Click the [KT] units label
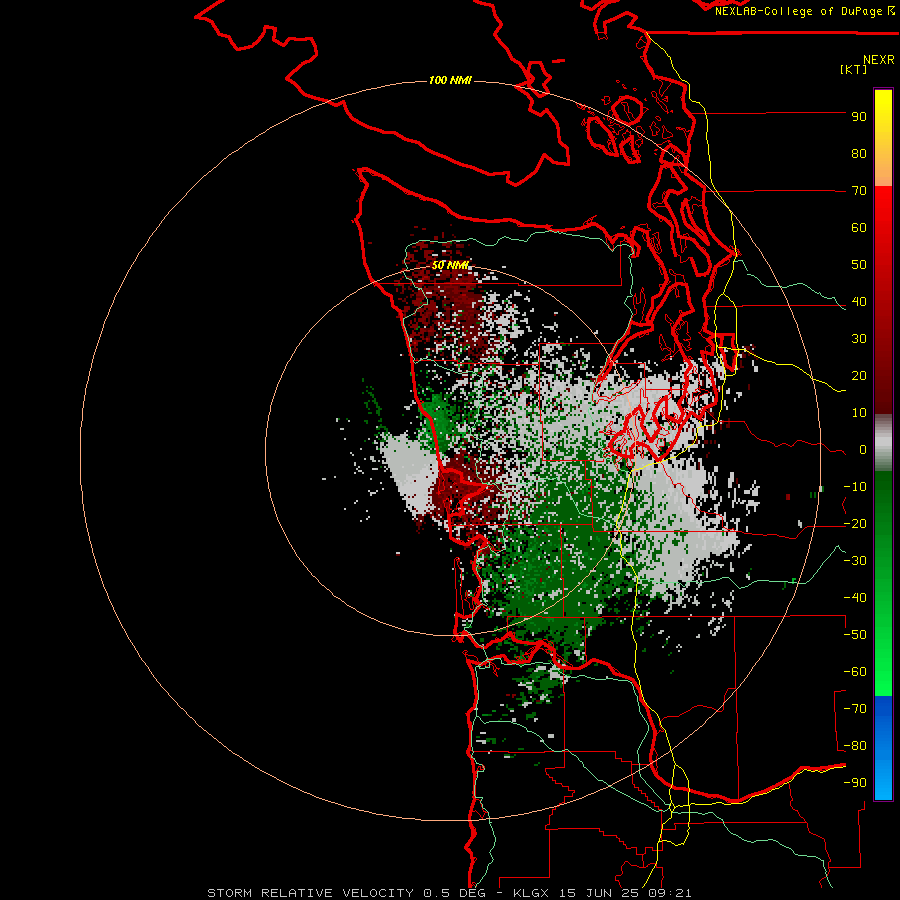Image resolution: width=900 pixels, height=900 pixels. pyautogui.click(x=854, y=69)
